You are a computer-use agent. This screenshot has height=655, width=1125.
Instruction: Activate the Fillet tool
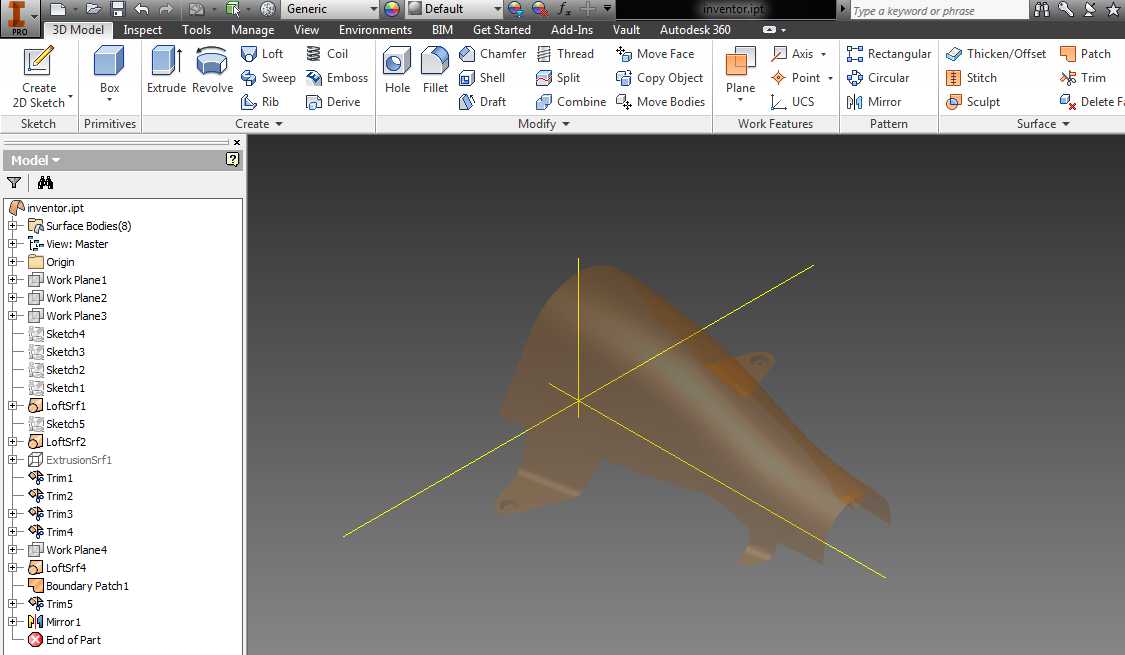tap(435, 70)
